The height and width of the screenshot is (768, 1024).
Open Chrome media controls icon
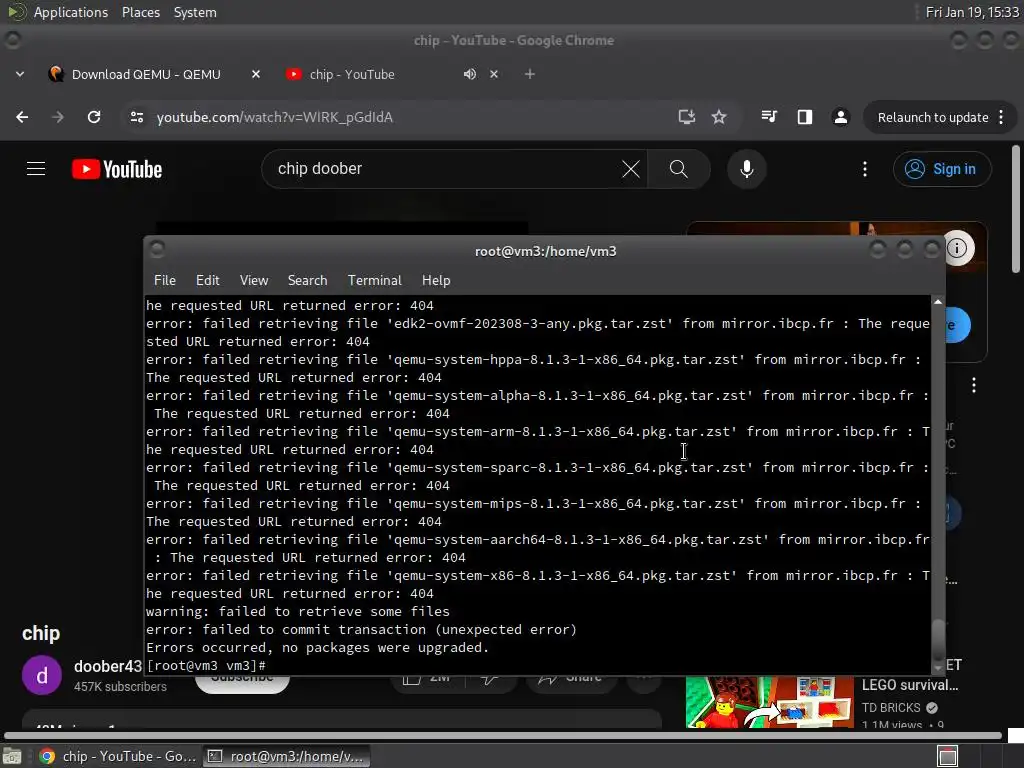click(769, 117)
